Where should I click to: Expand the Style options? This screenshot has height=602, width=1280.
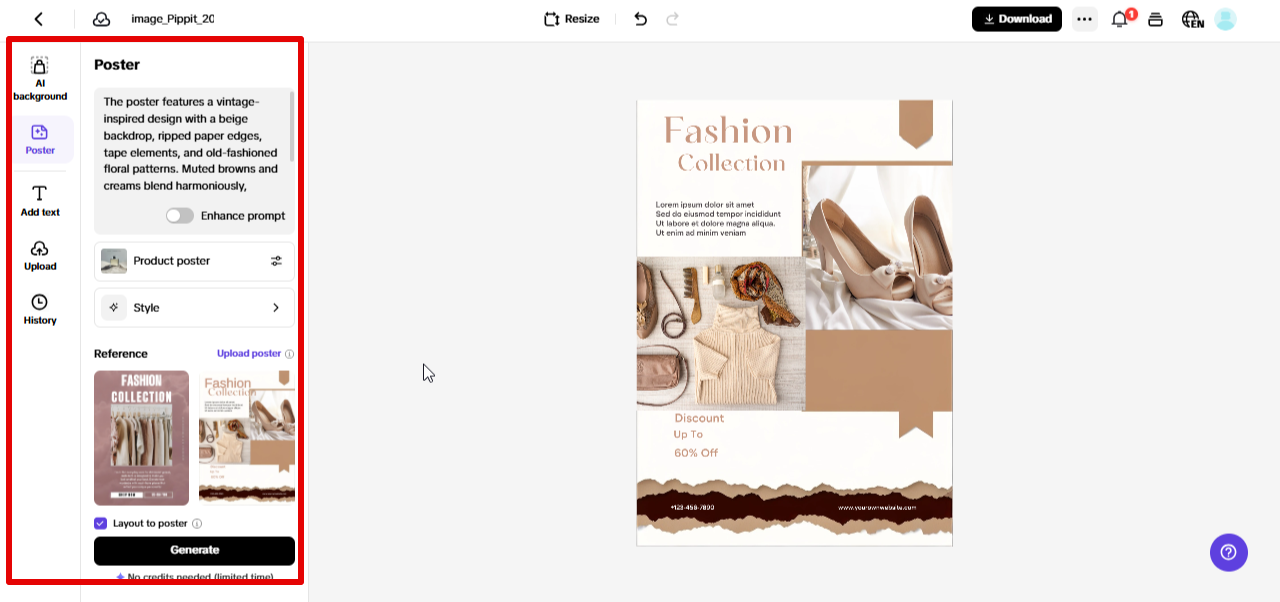click(x=275, y=307)
